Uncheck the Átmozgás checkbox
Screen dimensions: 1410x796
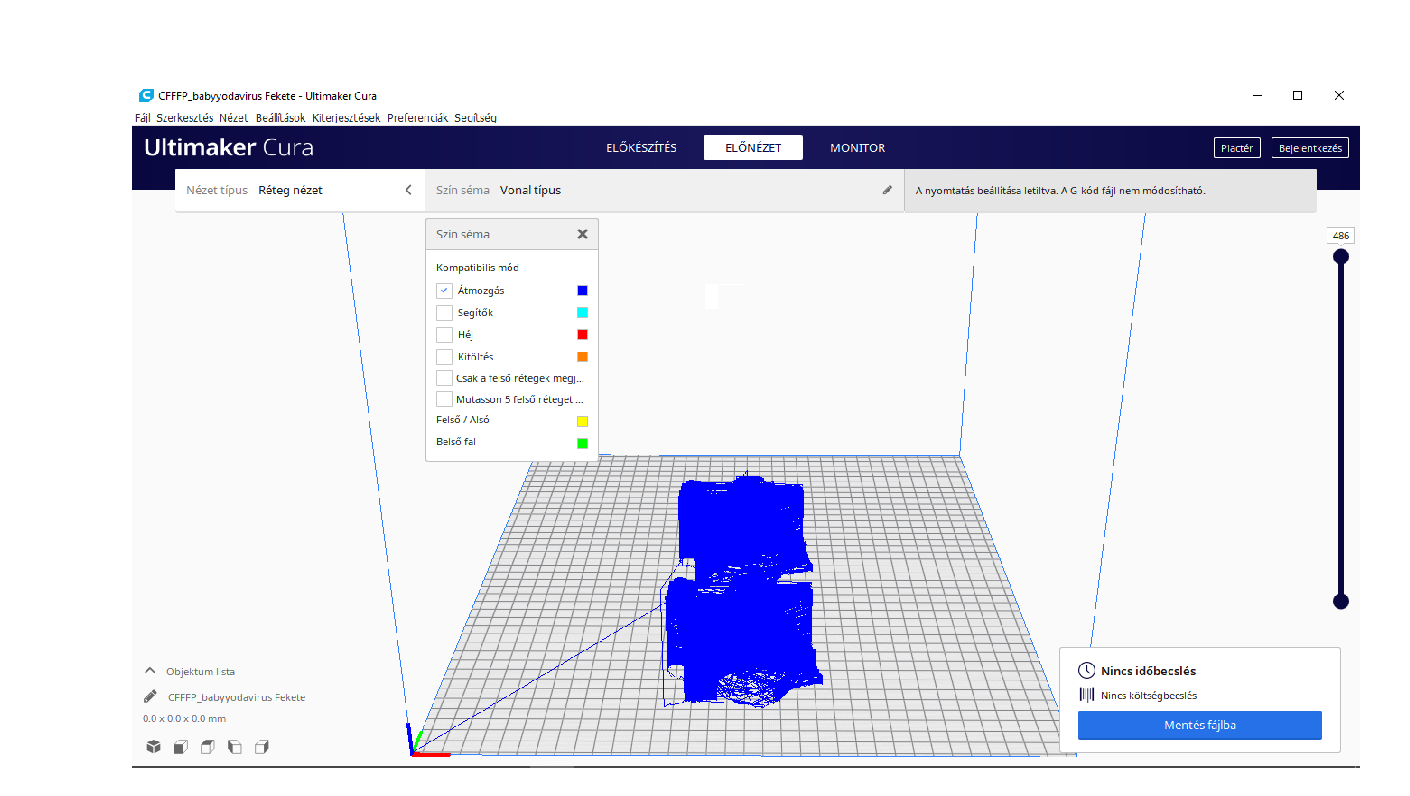(x=444, y=290)
